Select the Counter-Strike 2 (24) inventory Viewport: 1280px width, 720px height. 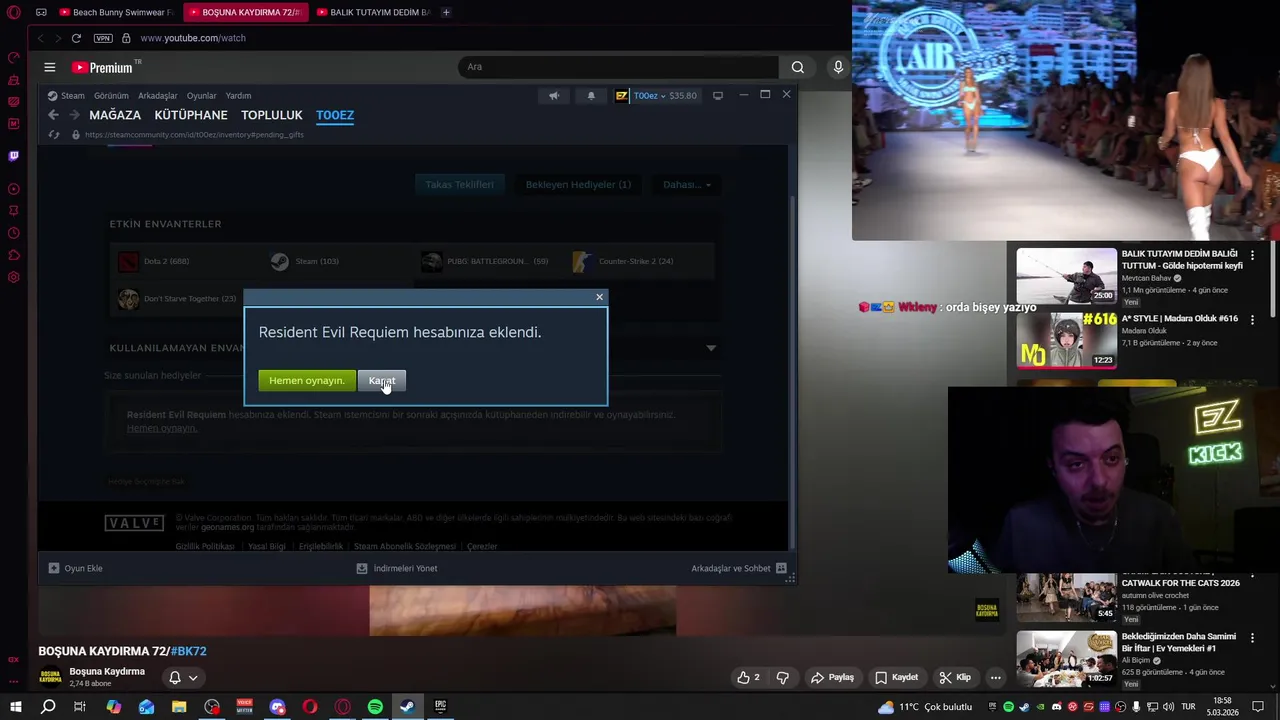[635, 262]
